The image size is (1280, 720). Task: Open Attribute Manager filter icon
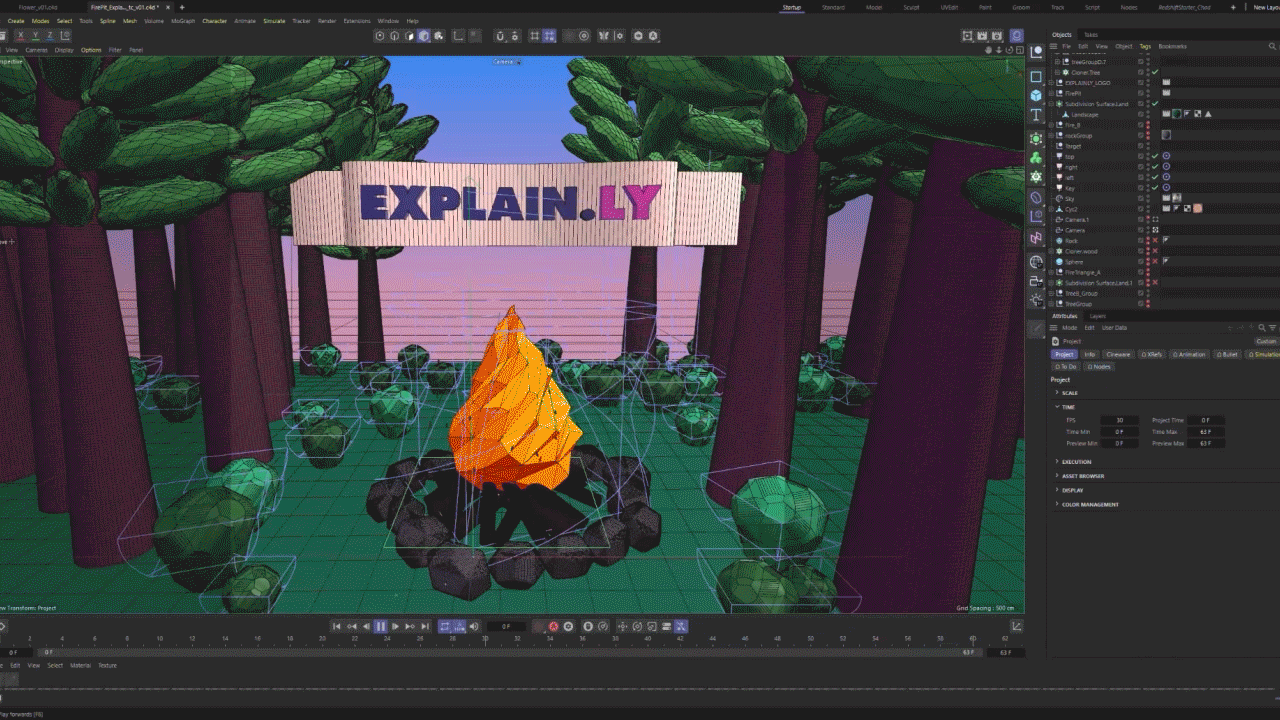click(x=1273, y=327)
